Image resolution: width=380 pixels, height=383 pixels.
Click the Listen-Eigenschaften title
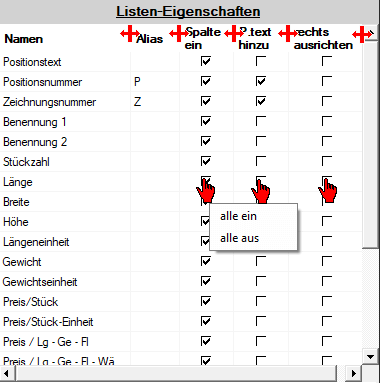[188, 12]
